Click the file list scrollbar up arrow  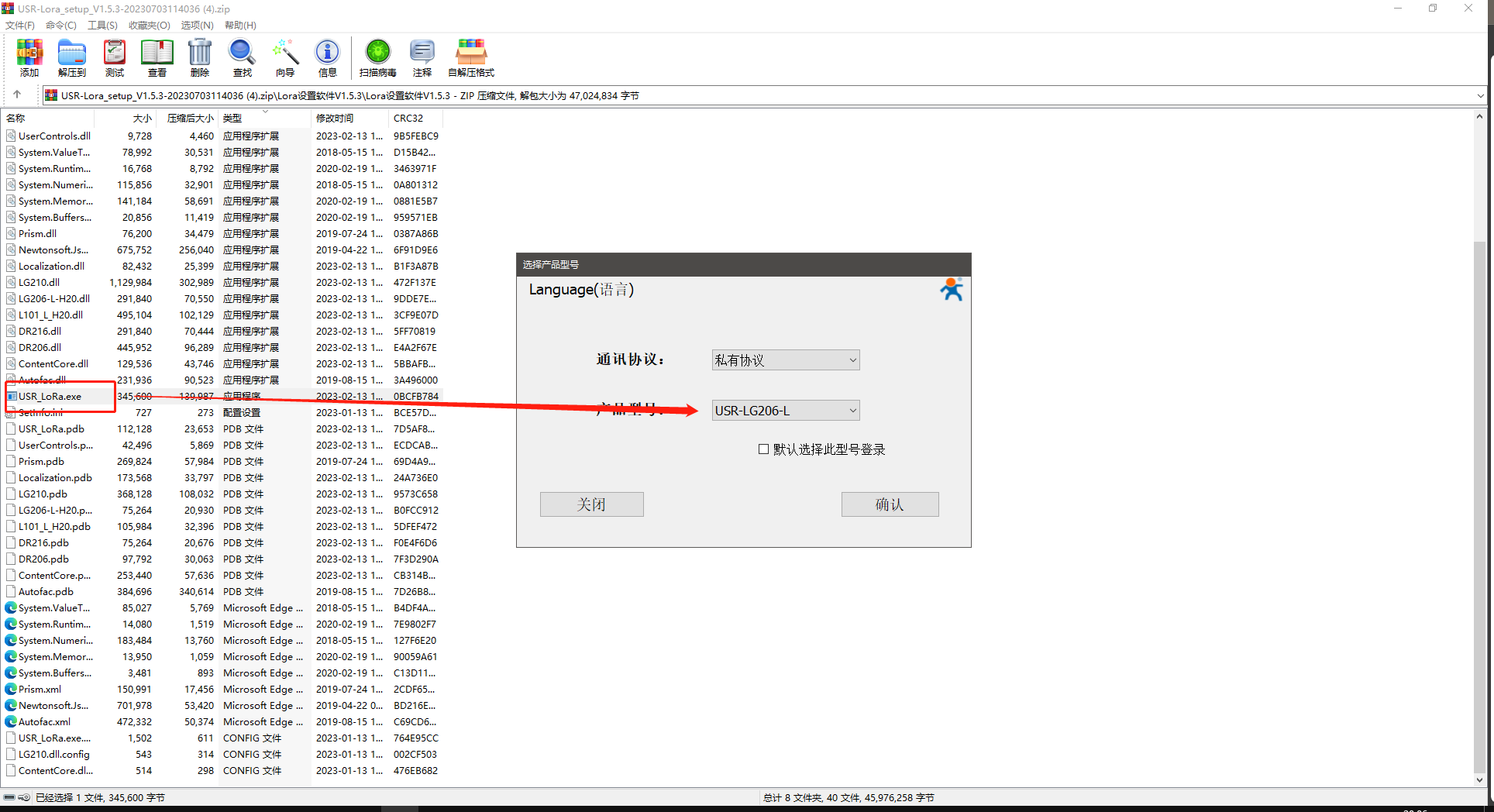[1479, 116]
